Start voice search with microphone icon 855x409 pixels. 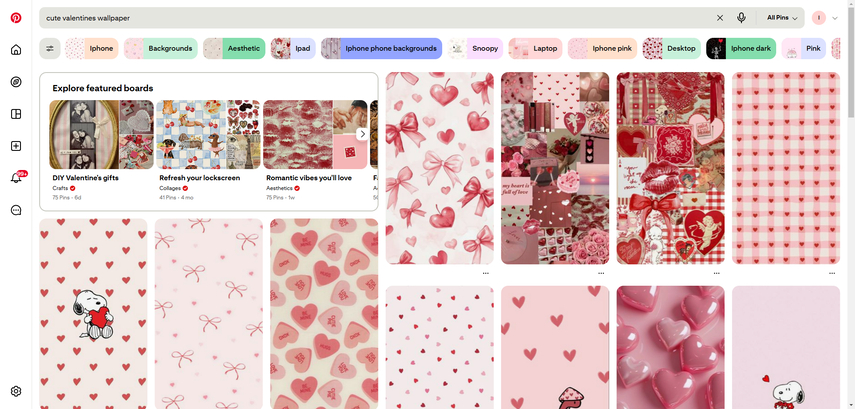[x=741, y=18]
